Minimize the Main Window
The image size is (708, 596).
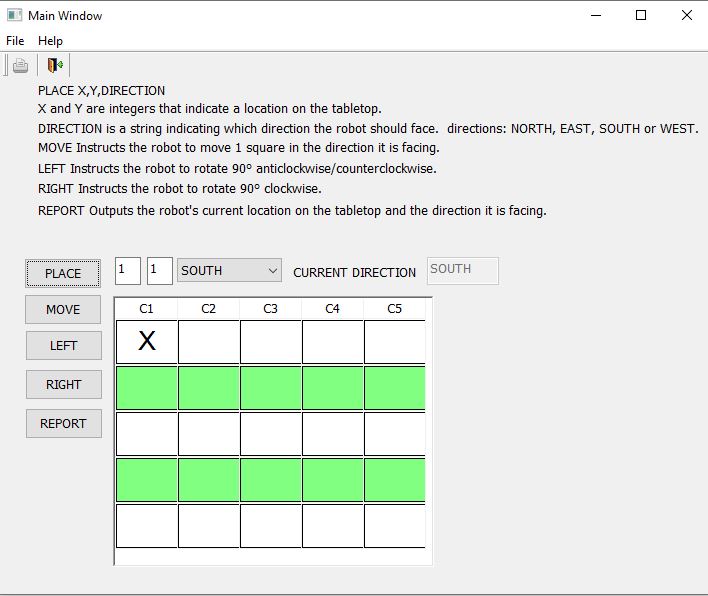point(596,15)
